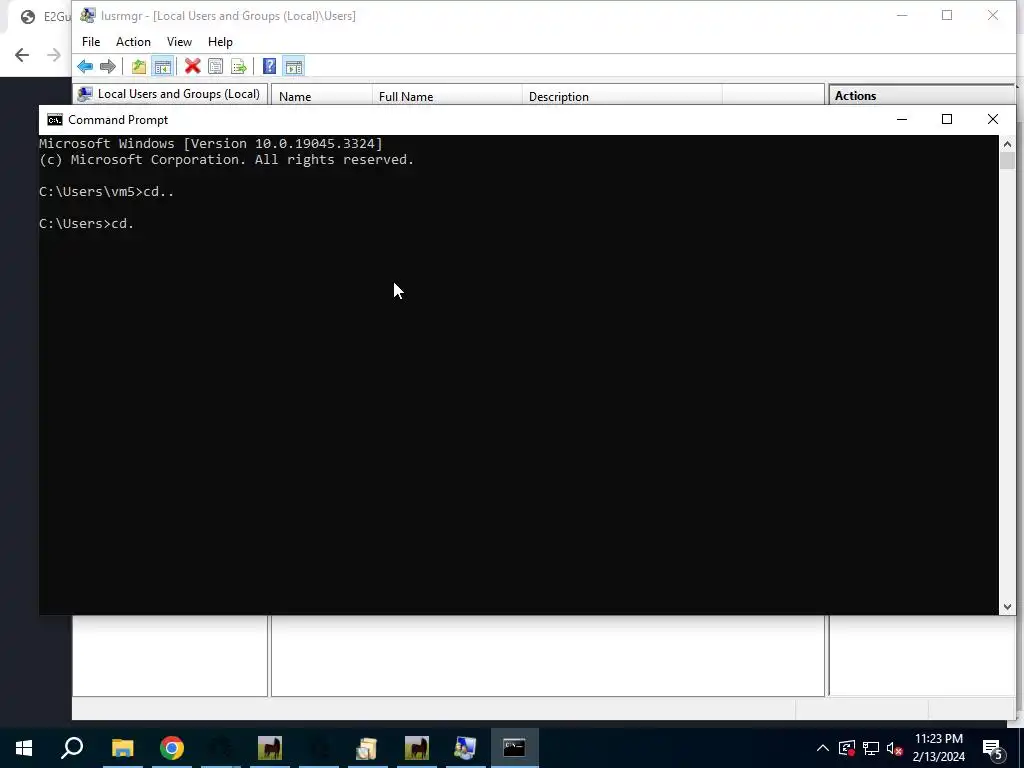Open the File menu in lusrmgr
Screen dimensions: 1024x768
(91, 42)
